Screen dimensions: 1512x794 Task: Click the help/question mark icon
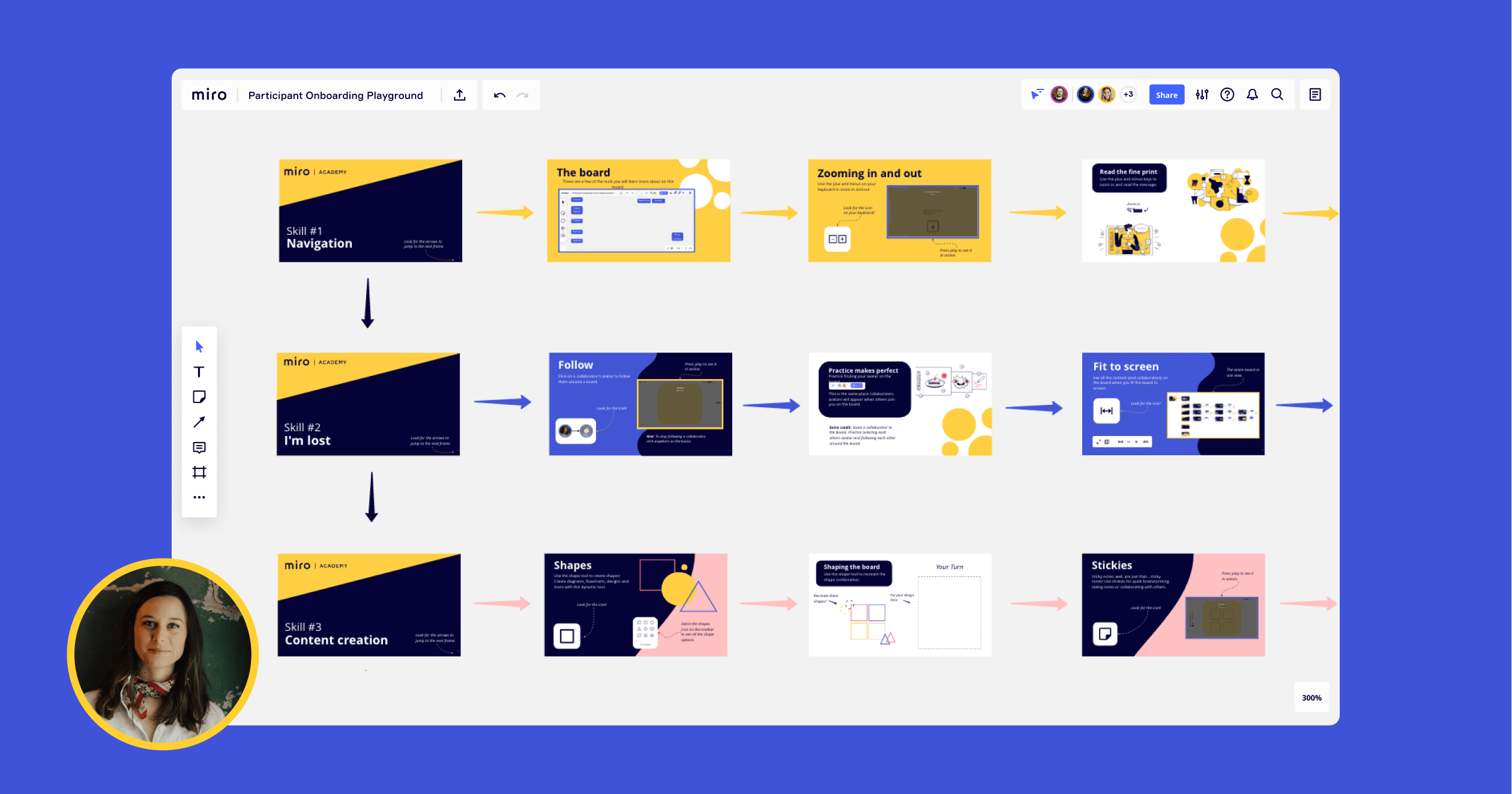[1225, 95]
